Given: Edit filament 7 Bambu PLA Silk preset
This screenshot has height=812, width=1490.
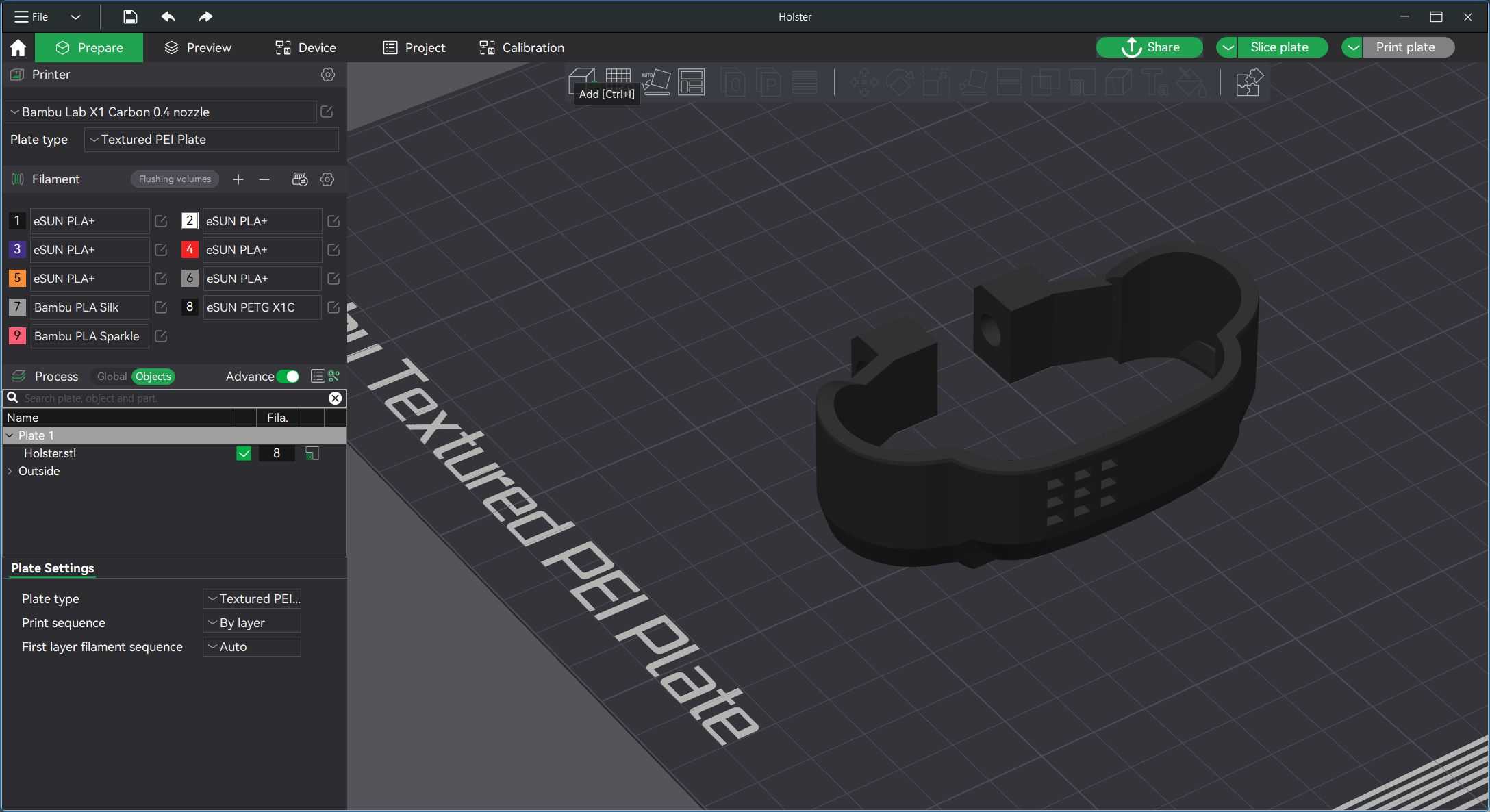Looking at the screenshot, I should [161, 307].
